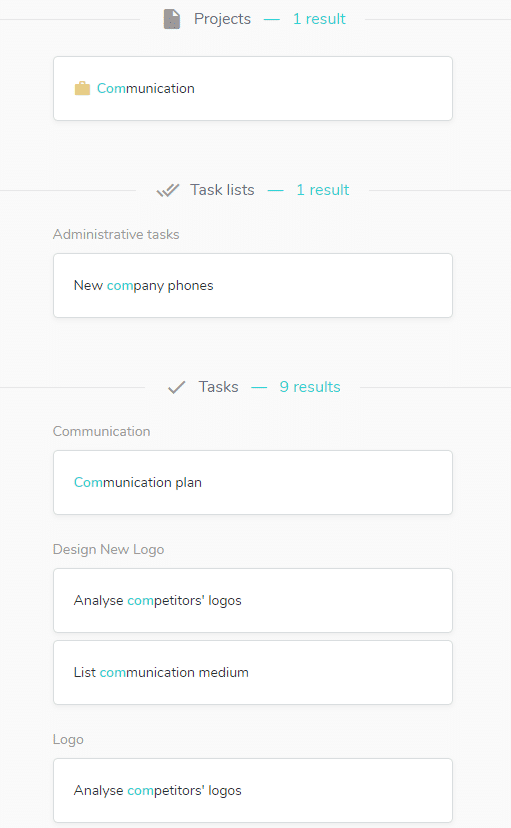This screenshot has height=828, width=511.
Task: Open the '1 result' link next to Task lists
Action: [x=323, y=190]
